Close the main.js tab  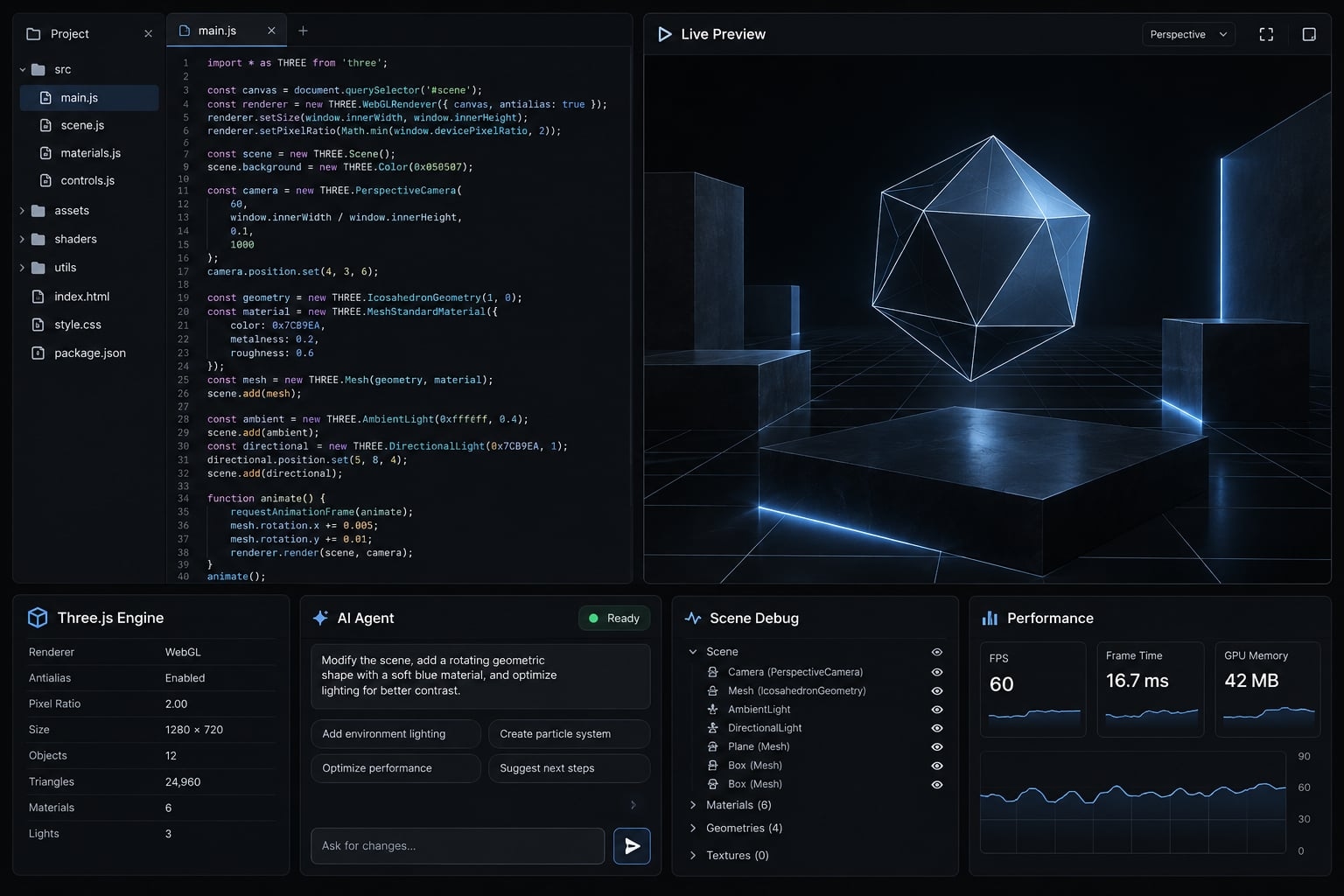pos(271,31)
